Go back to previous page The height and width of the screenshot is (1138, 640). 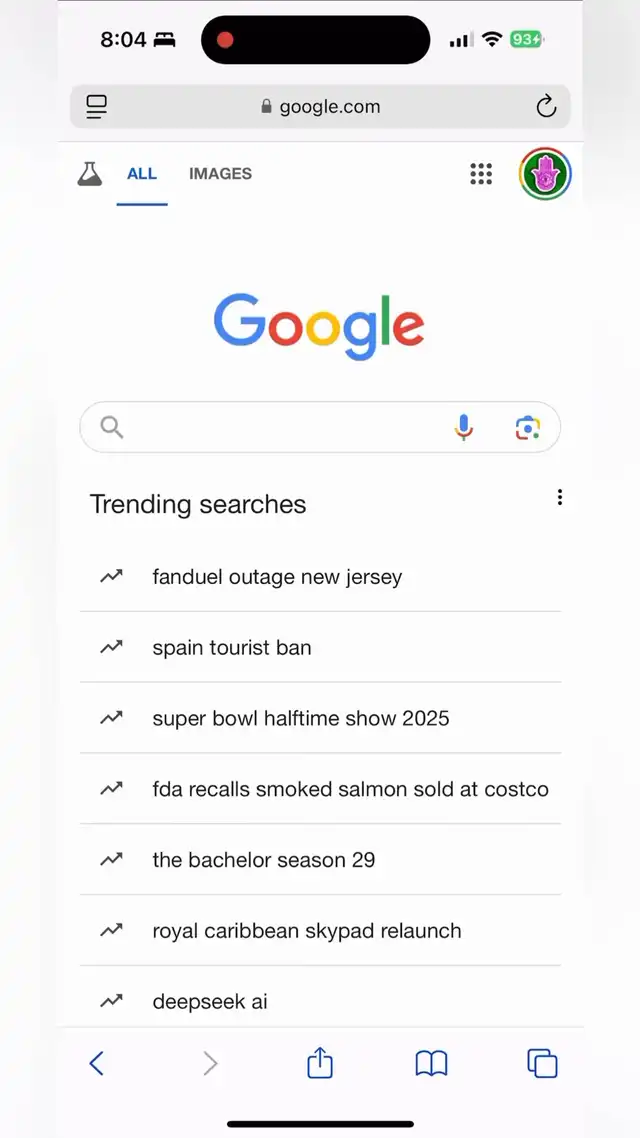pos(97,1063)
